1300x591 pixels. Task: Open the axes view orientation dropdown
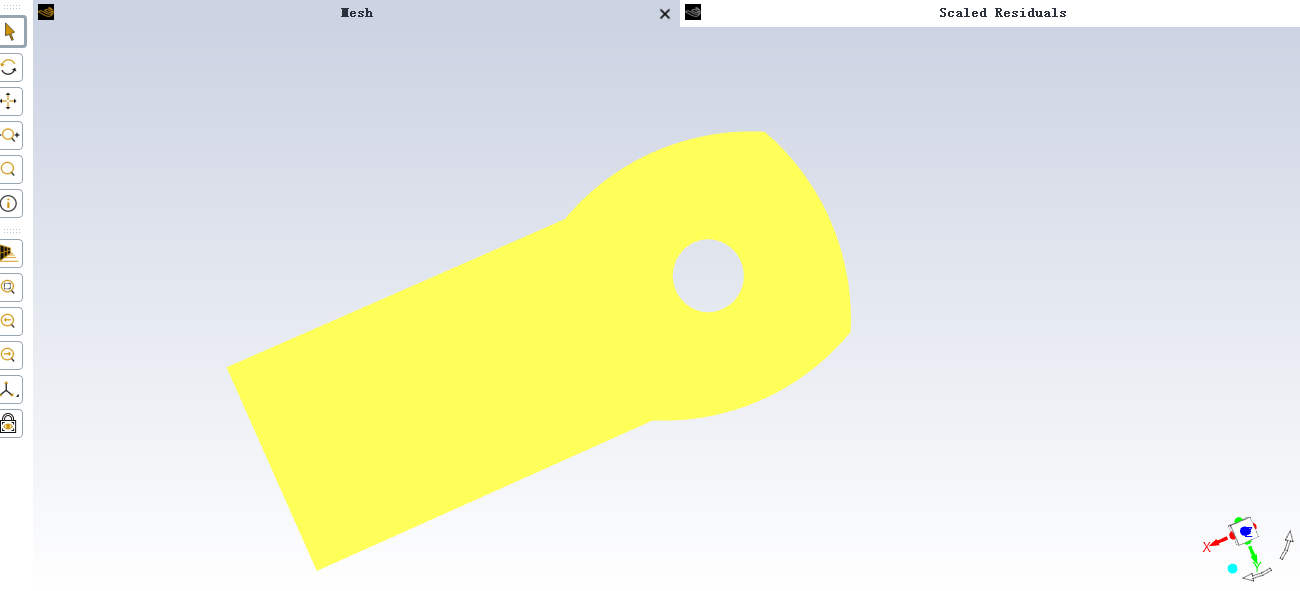(10, 389)
